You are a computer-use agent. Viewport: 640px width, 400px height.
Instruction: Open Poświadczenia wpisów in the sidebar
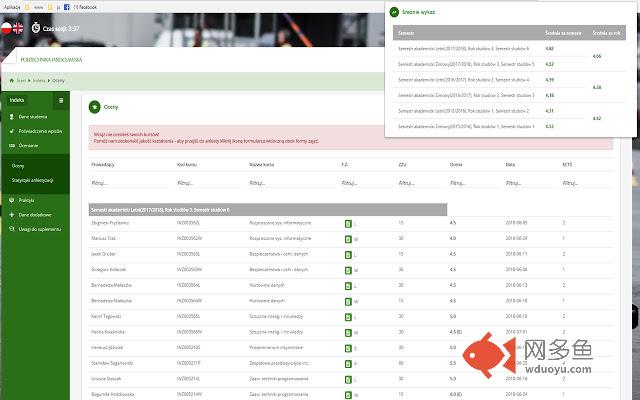[40, 131]
